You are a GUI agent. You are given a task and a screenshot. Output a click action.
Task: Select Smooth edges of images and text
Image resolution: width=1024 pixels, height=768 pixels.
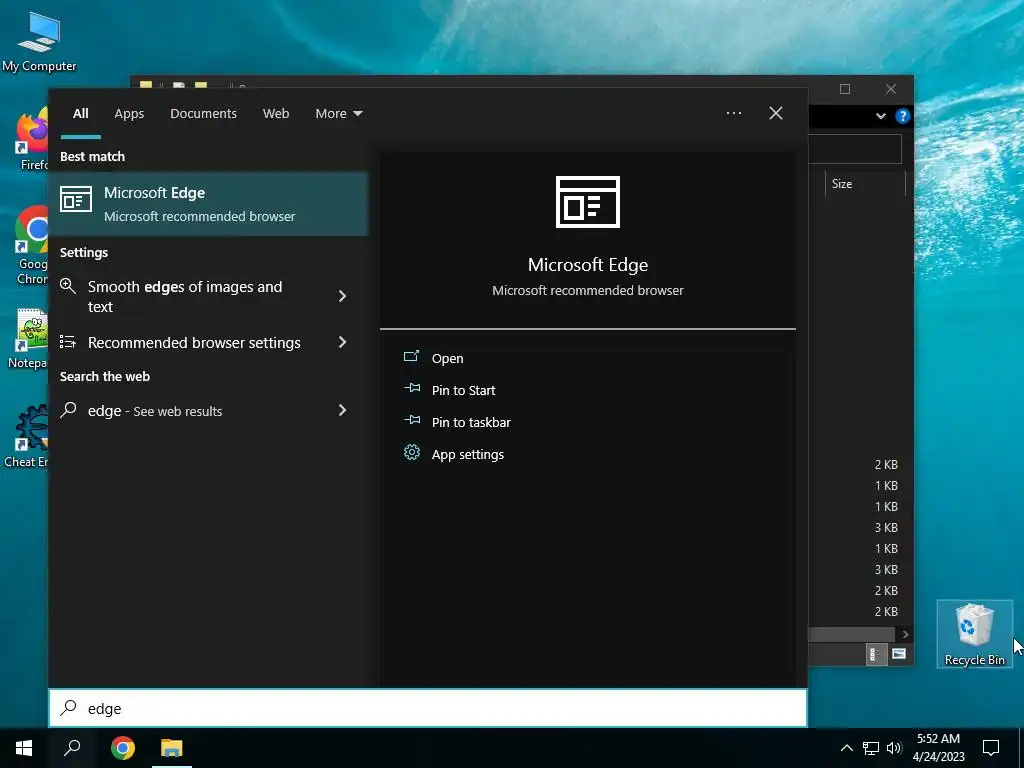[208, 296]
